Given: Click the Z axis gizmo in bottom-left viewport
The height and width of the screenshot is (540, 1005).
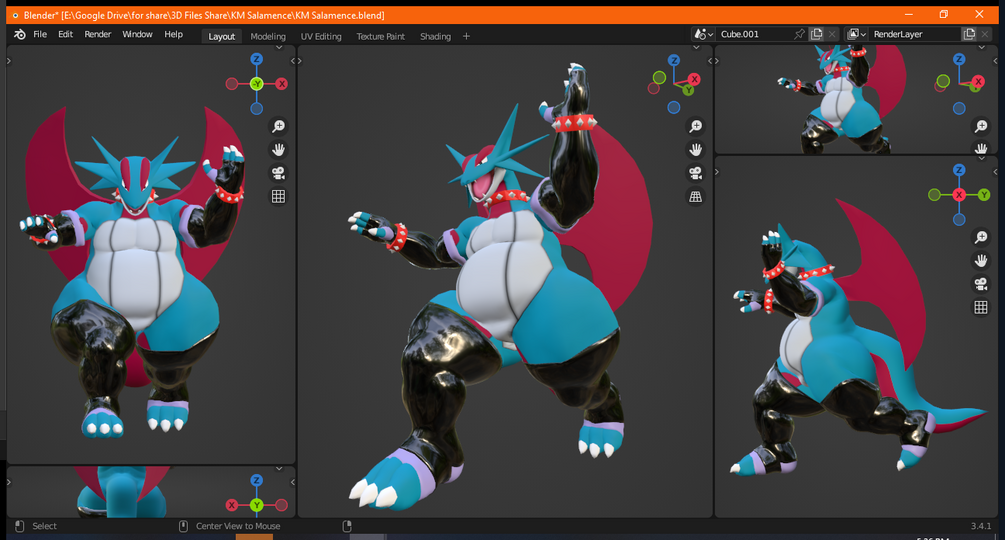Looking at the screenshot, I should pyautogui.click(x=256, y=480).
